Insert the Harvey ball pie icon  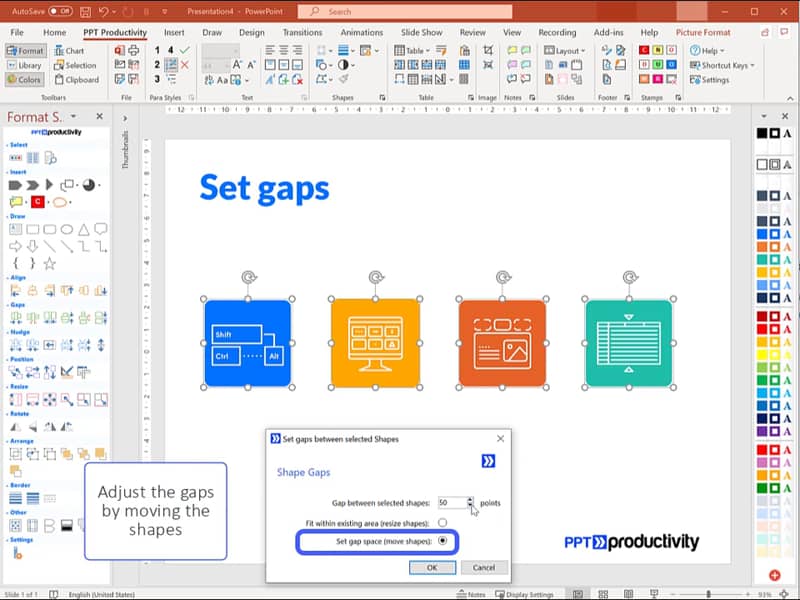(88, 185)
